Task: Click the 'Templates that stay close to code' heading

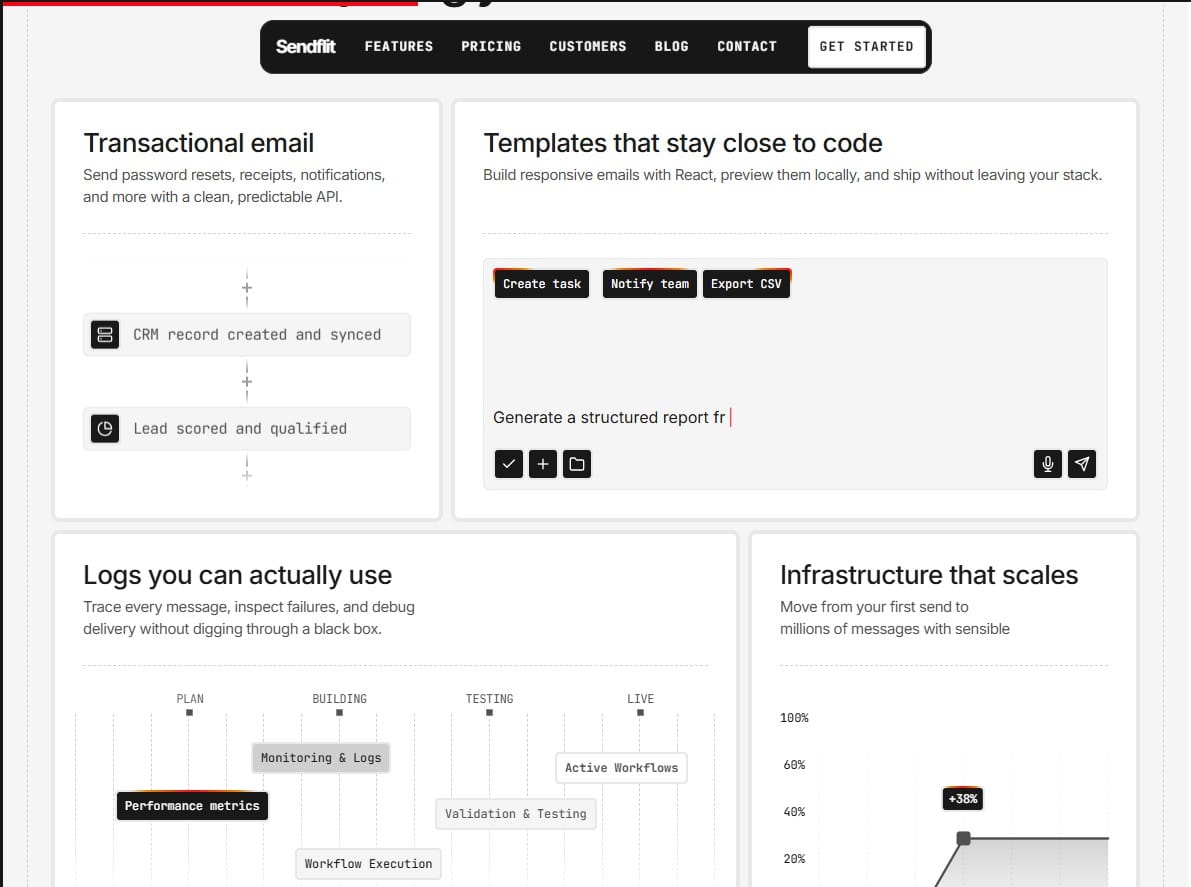Action: tap(683, 143)
